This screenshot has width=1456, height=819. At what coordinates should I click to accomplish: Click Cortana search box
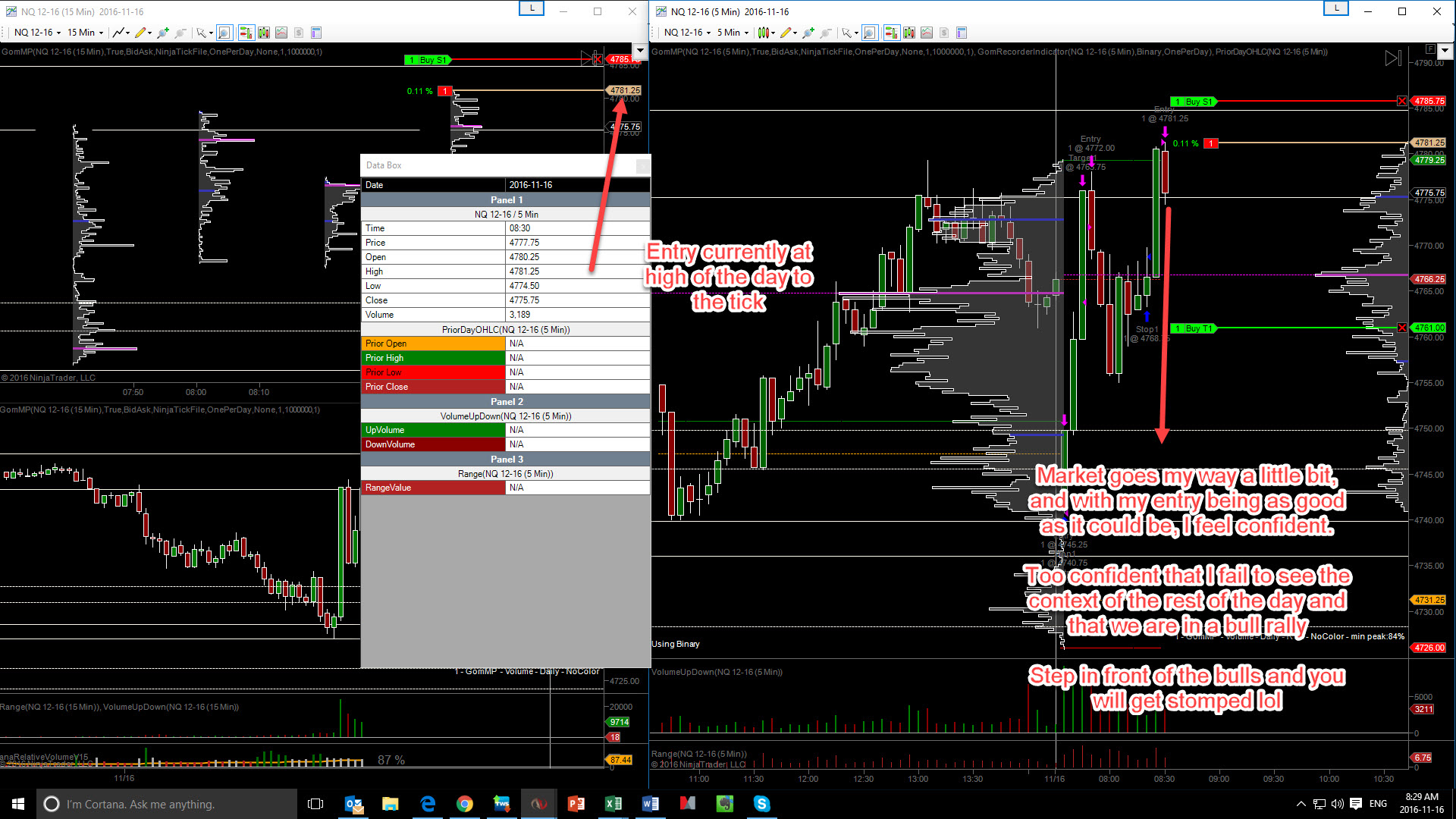(x=167, y=804)
